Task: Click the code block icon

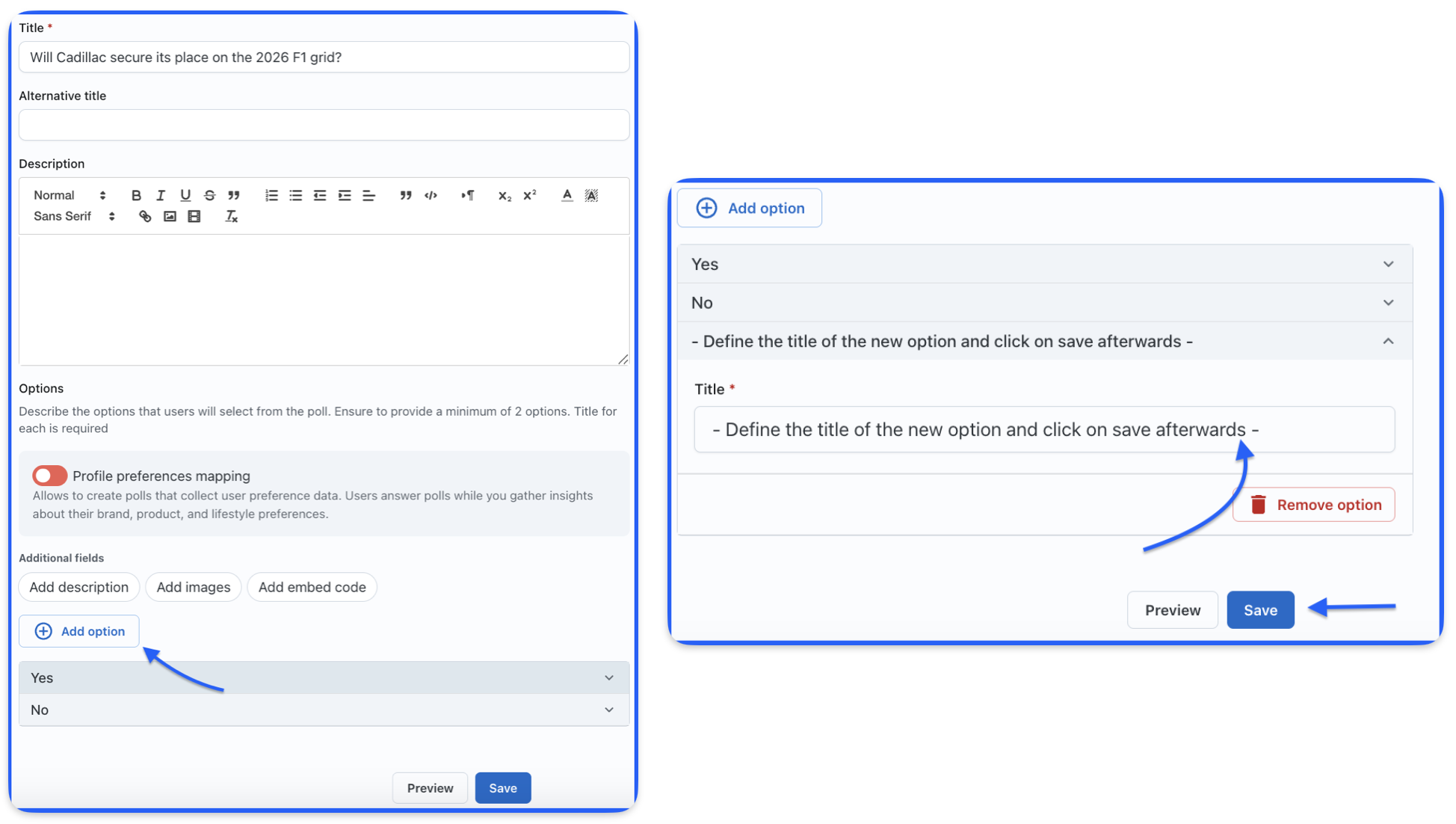Action: pyautogui.click(x=431, y=195)
